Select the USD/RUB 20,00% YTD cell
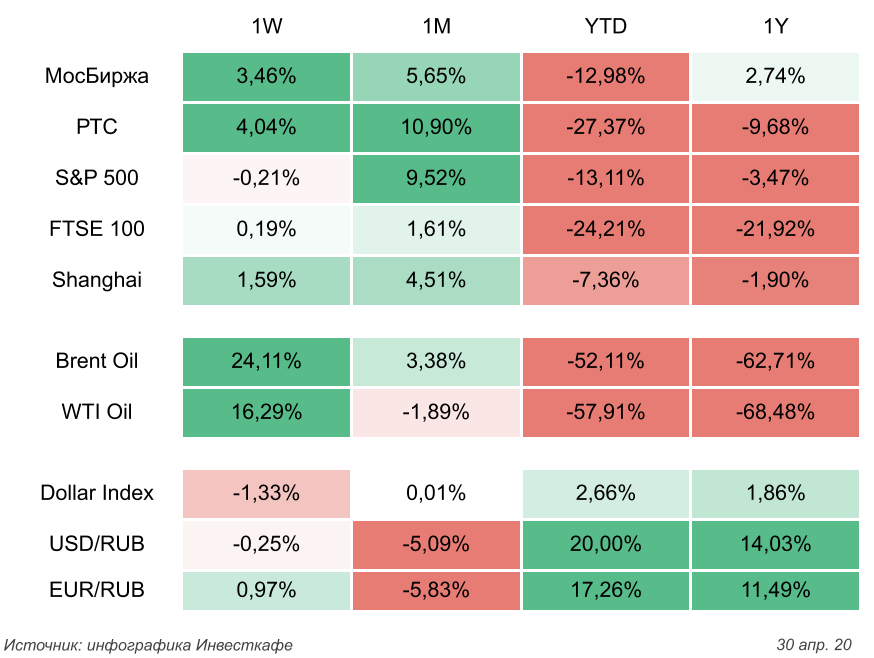Screen dimensions: 874x658 click(605, 544)
